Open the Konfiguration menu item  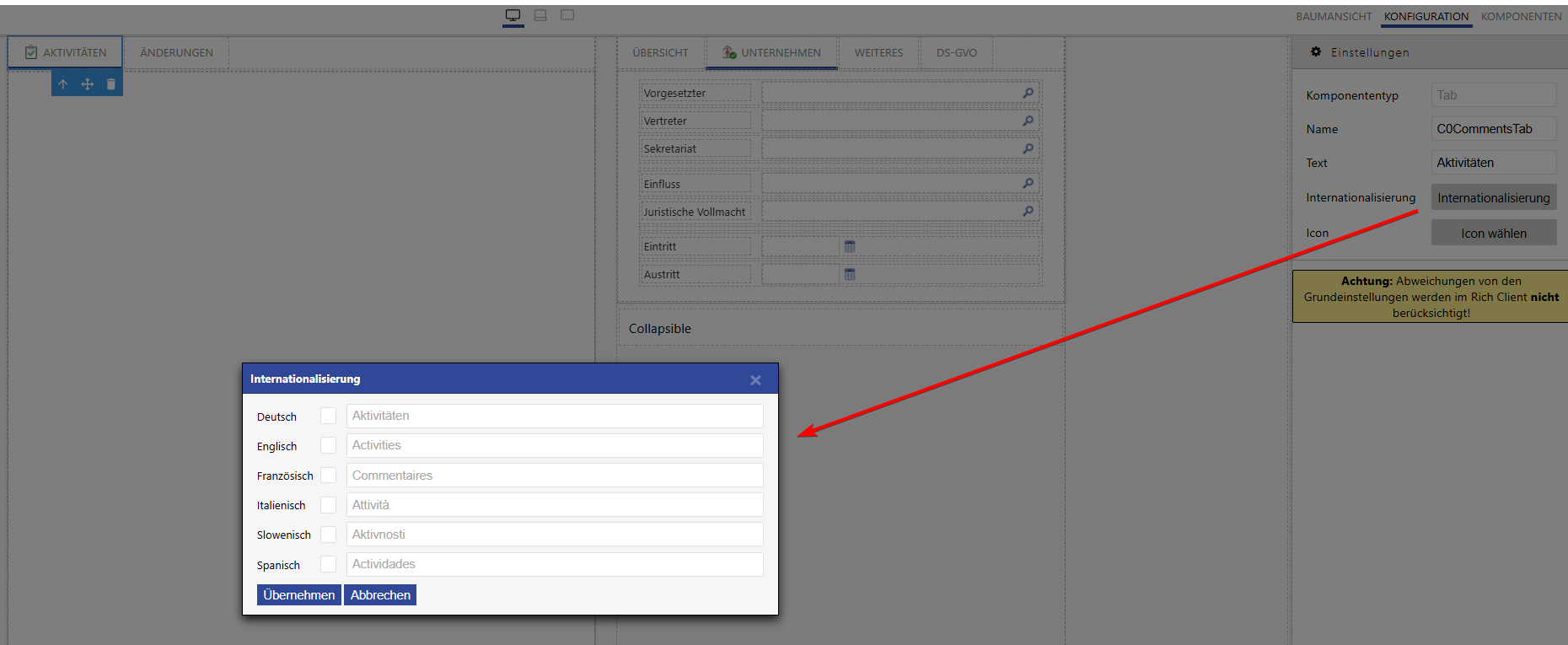pyautogui.click(x=1426, y=16)
